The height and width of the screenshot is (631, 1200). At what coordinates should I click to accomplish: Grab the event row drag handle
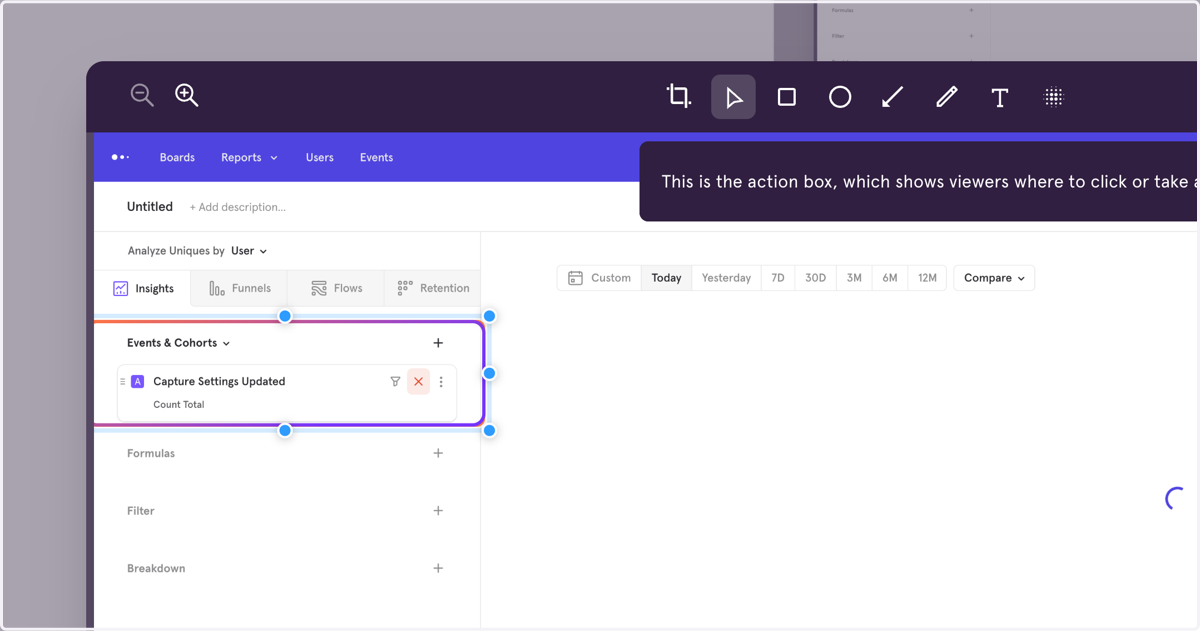[122, 382]
